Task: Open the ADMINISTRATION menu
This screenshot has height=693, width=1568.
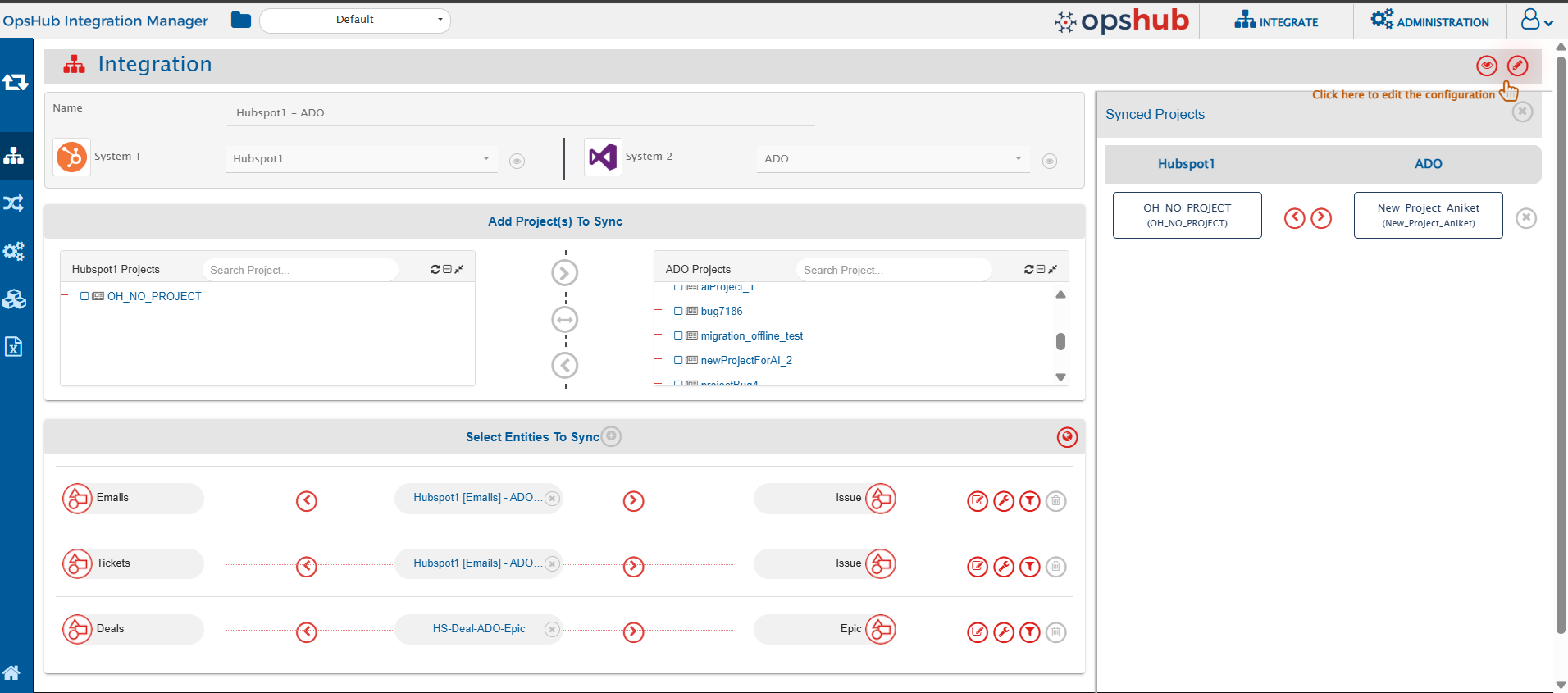Action: (1429, 21)
